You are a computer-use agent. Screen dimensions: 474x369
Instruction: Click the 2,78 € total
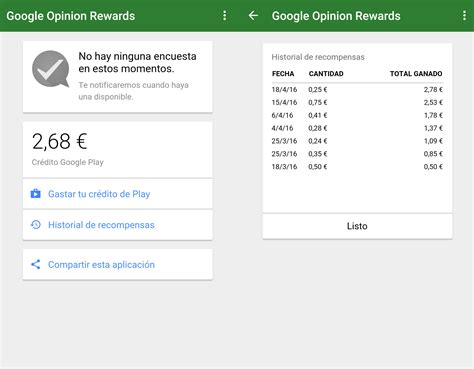[433, 90]
